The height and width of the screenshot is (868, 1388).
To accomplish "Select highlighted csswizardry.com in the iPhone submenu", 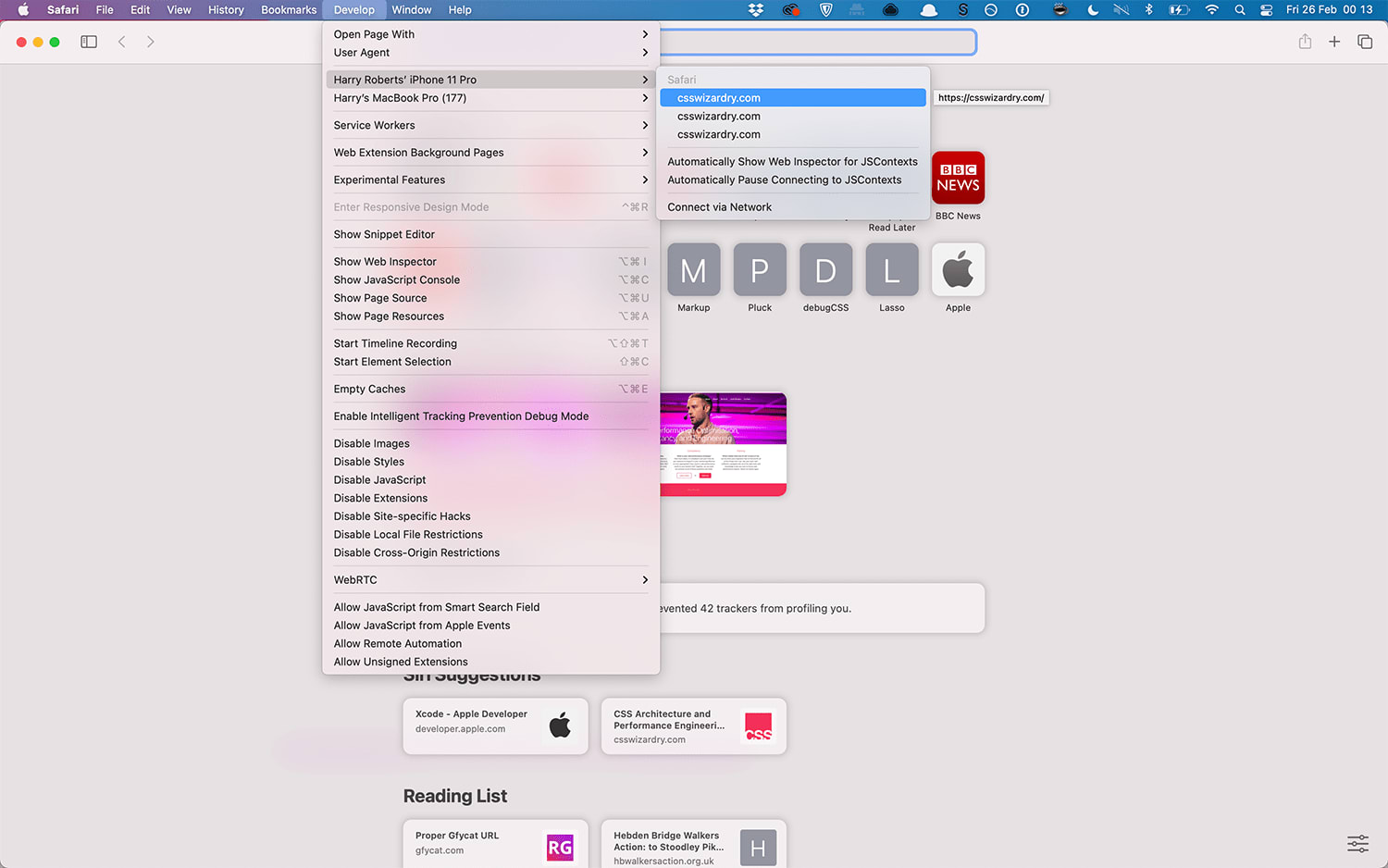I will tap(793, 98).
